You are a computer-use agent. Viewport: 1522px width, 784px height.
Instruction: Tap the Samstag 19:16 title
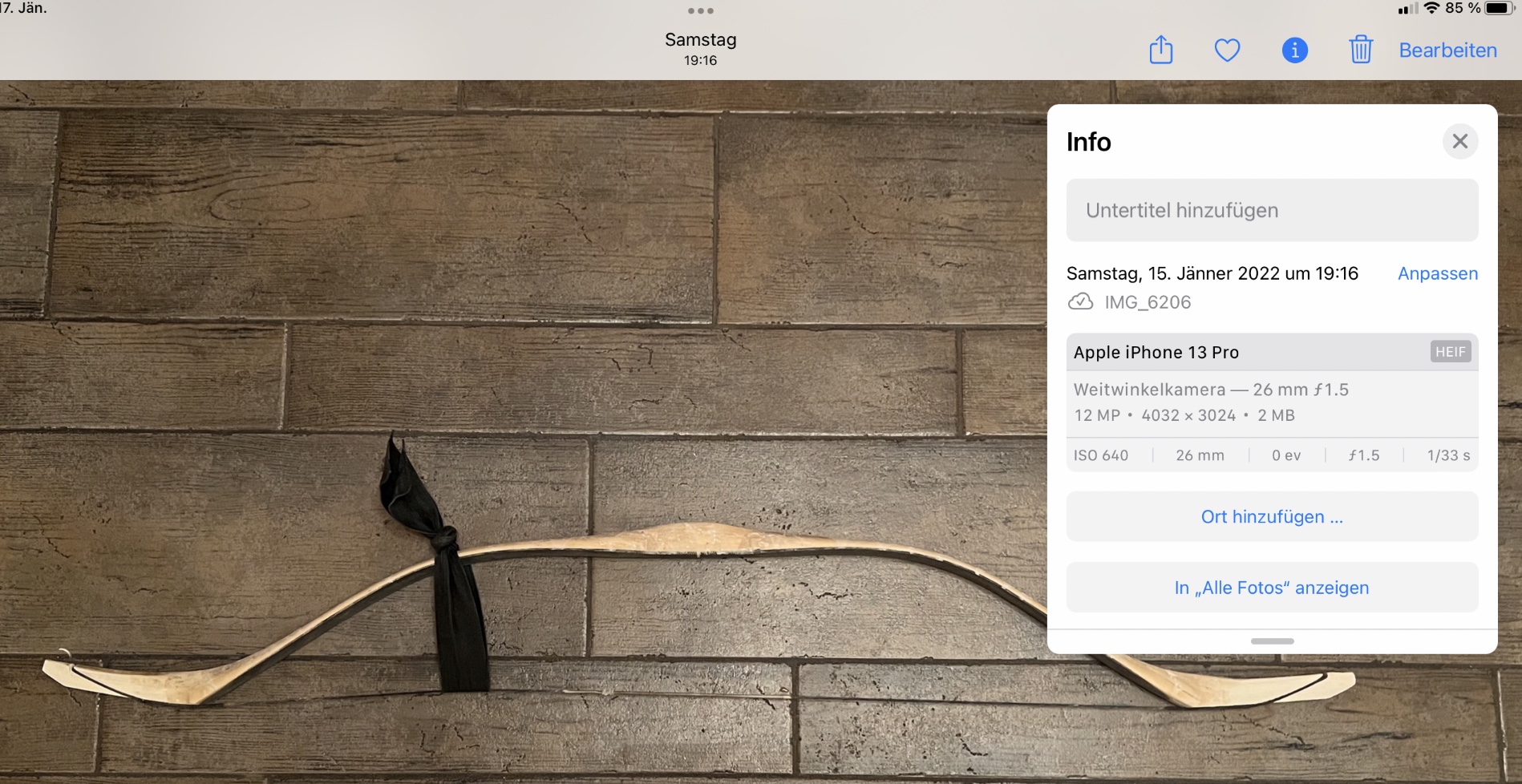pyautogui.click(x=700, y=48)
